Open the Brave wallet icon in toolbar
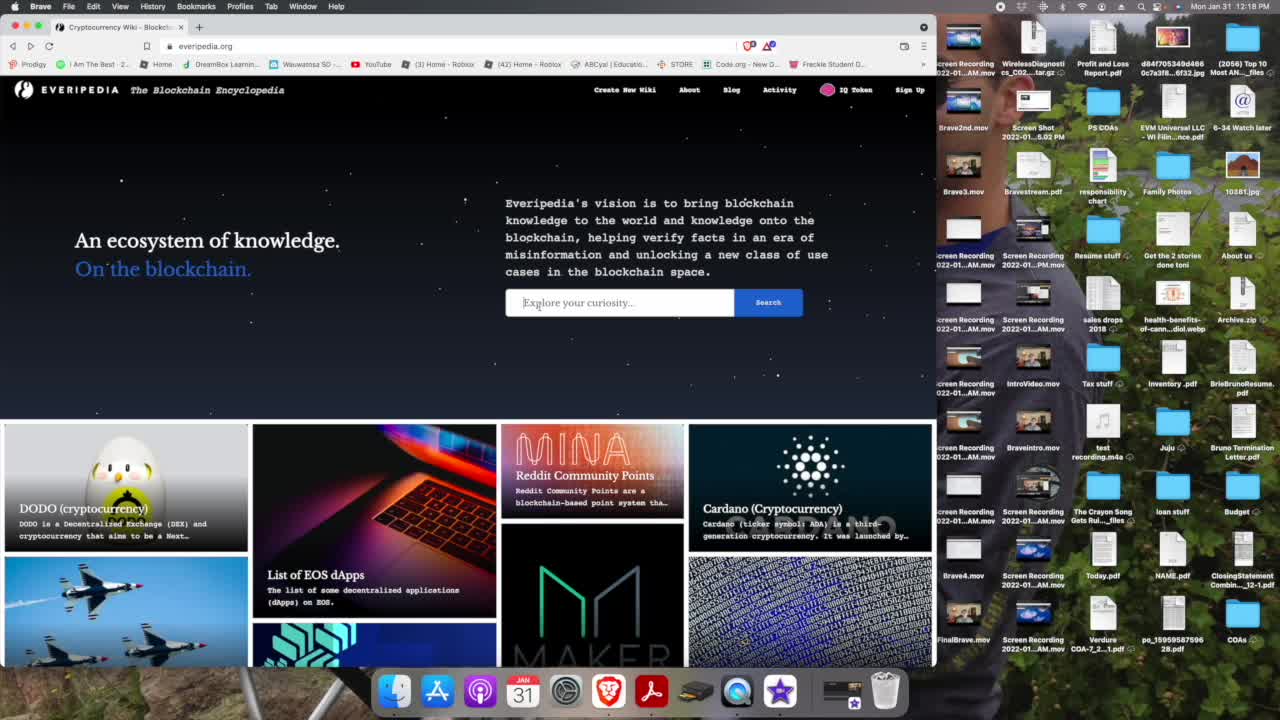The height and width of the screenshot is (720, 1280). click(904, 46)
